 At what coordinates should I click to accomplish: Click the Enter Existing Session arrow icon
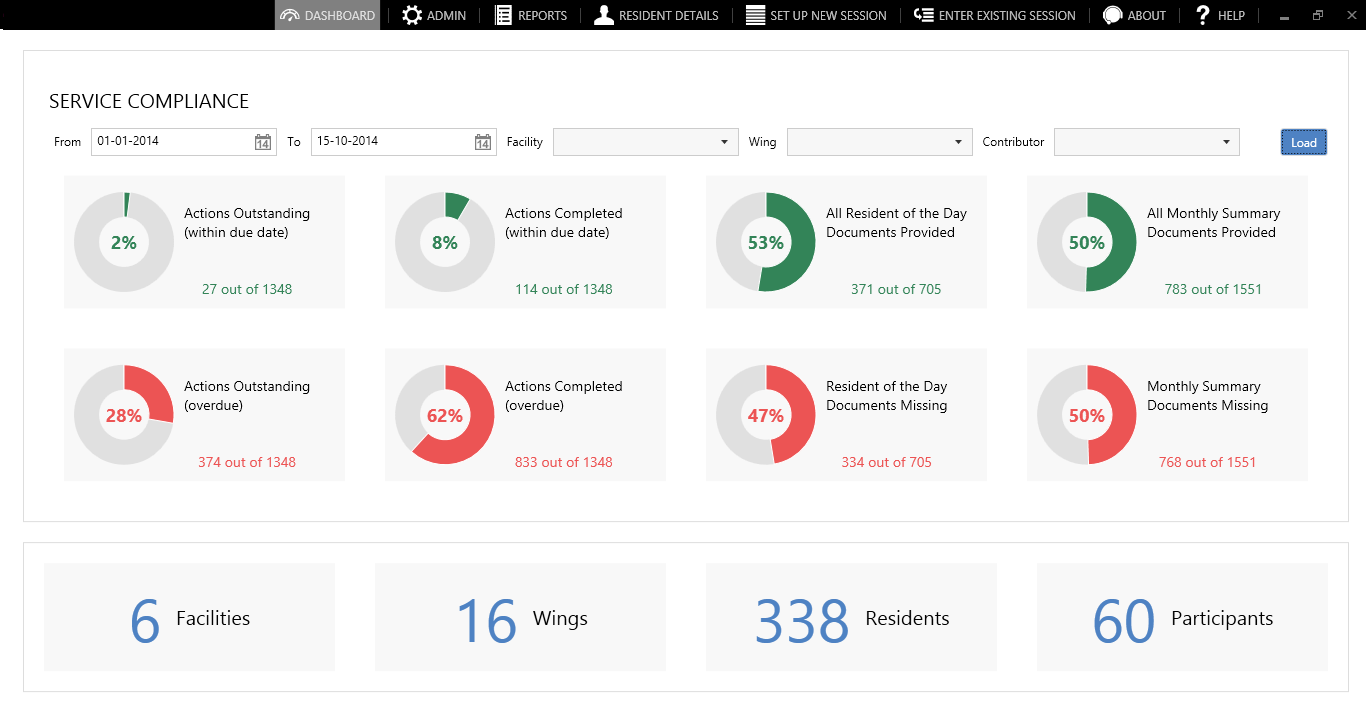pyautogui.click(x=924, y=15)
